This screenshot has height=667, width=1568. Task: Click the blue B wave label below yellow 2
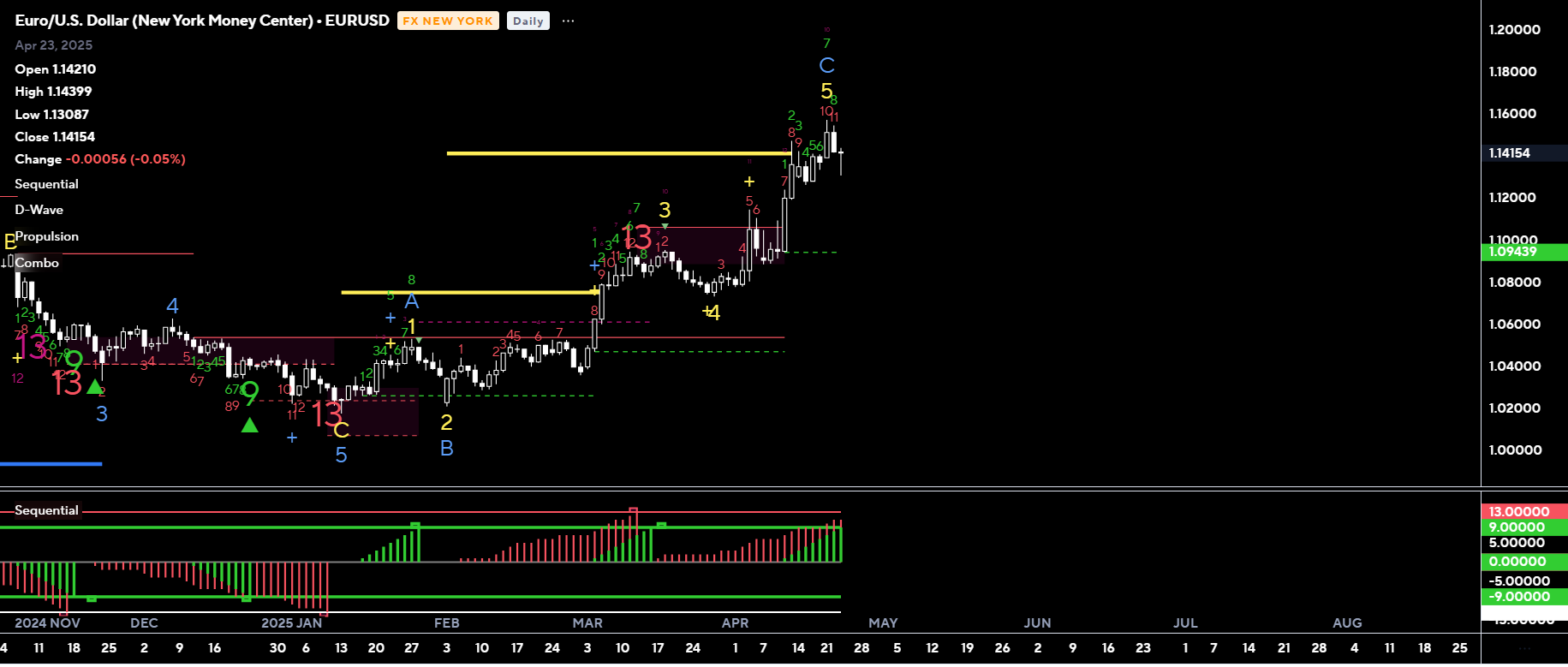pyautogui.click(x=446, y=449)
